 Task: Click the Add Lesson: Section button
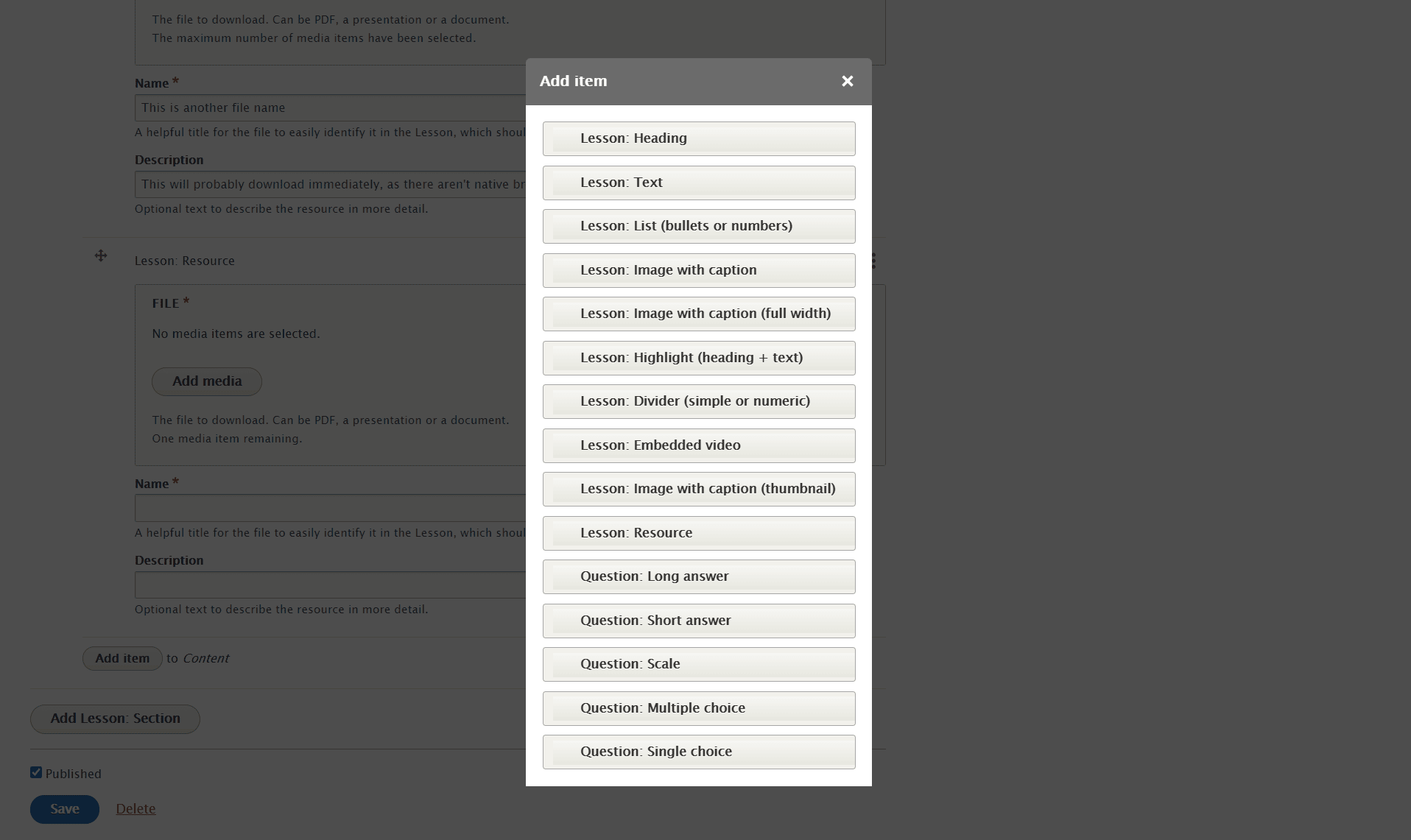(x=115, y=719)
